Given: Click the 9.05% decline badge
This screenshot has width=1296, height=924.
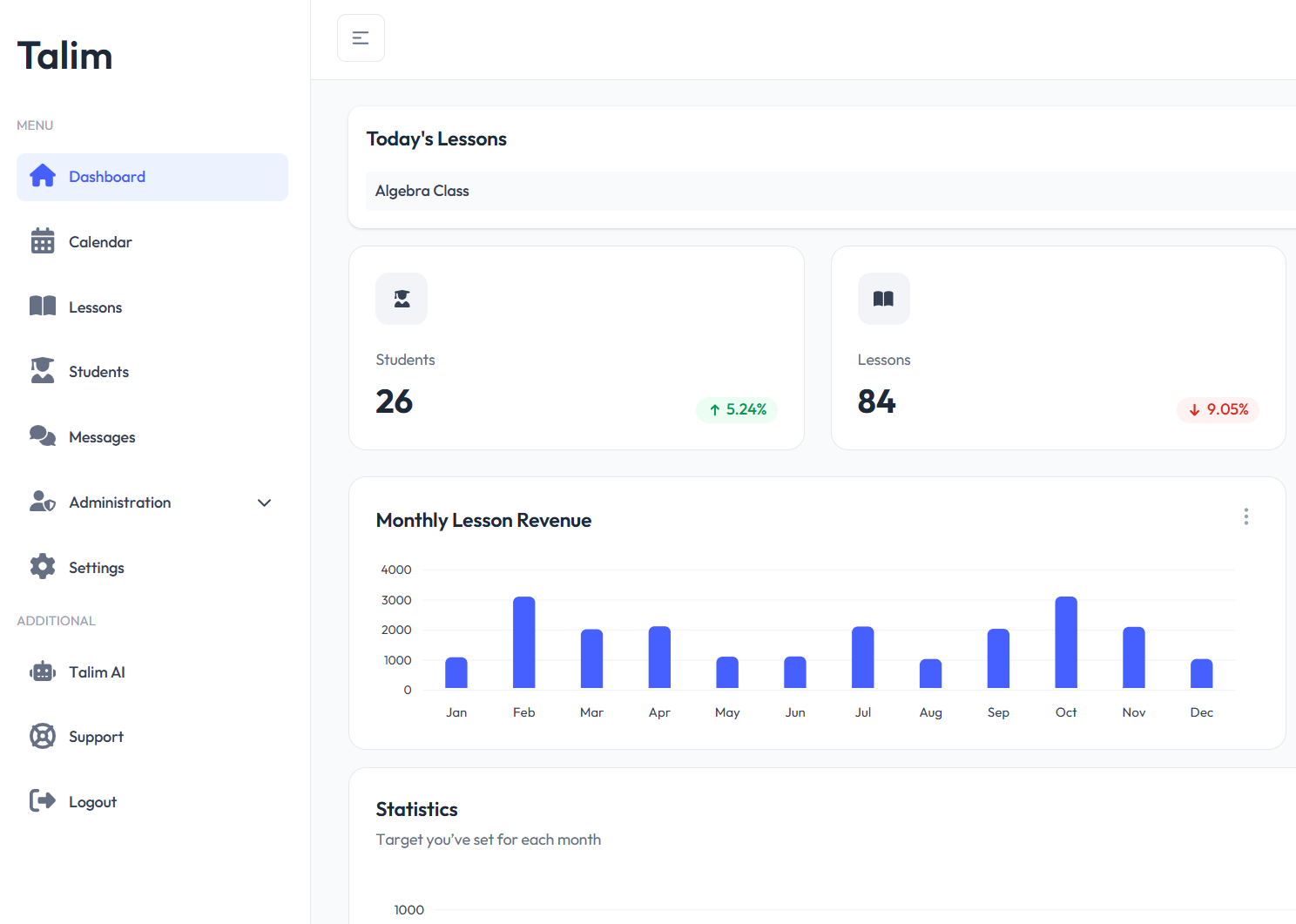Looking at the screenshot, I should pyautogui.click(x=1218, y=409).
